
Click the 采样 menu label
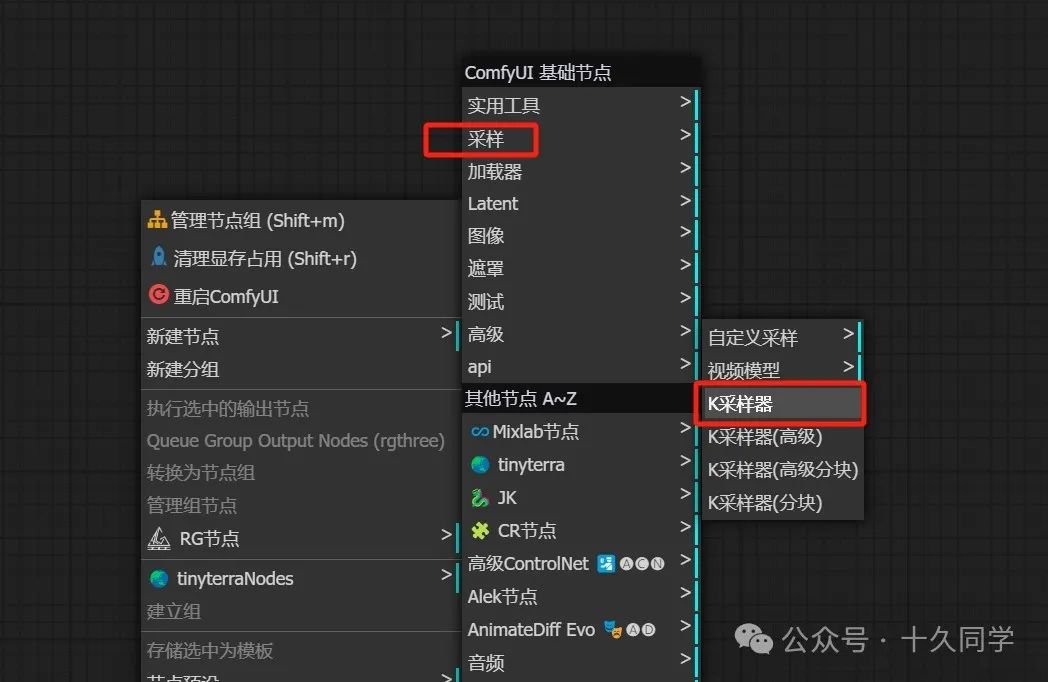486,139
